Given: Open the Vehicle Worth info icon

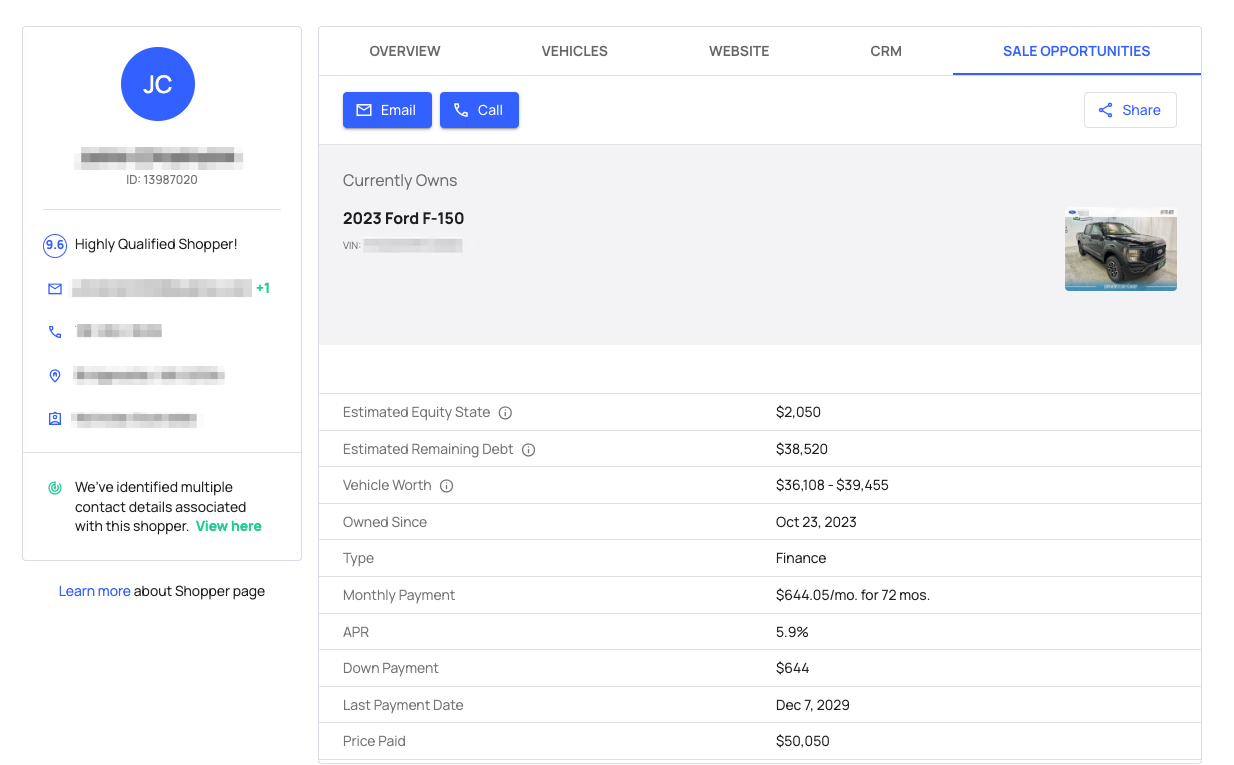Looking at the screenshot, I should pyautogui.click(x=444, y=485).
